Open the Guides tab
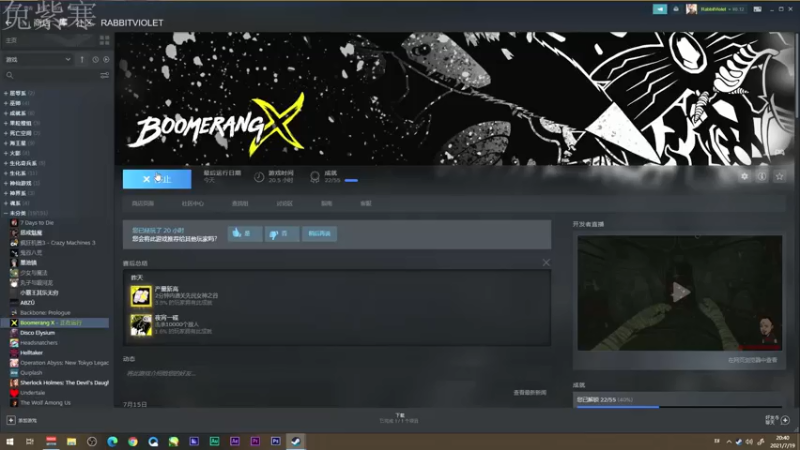 point(327,204)
